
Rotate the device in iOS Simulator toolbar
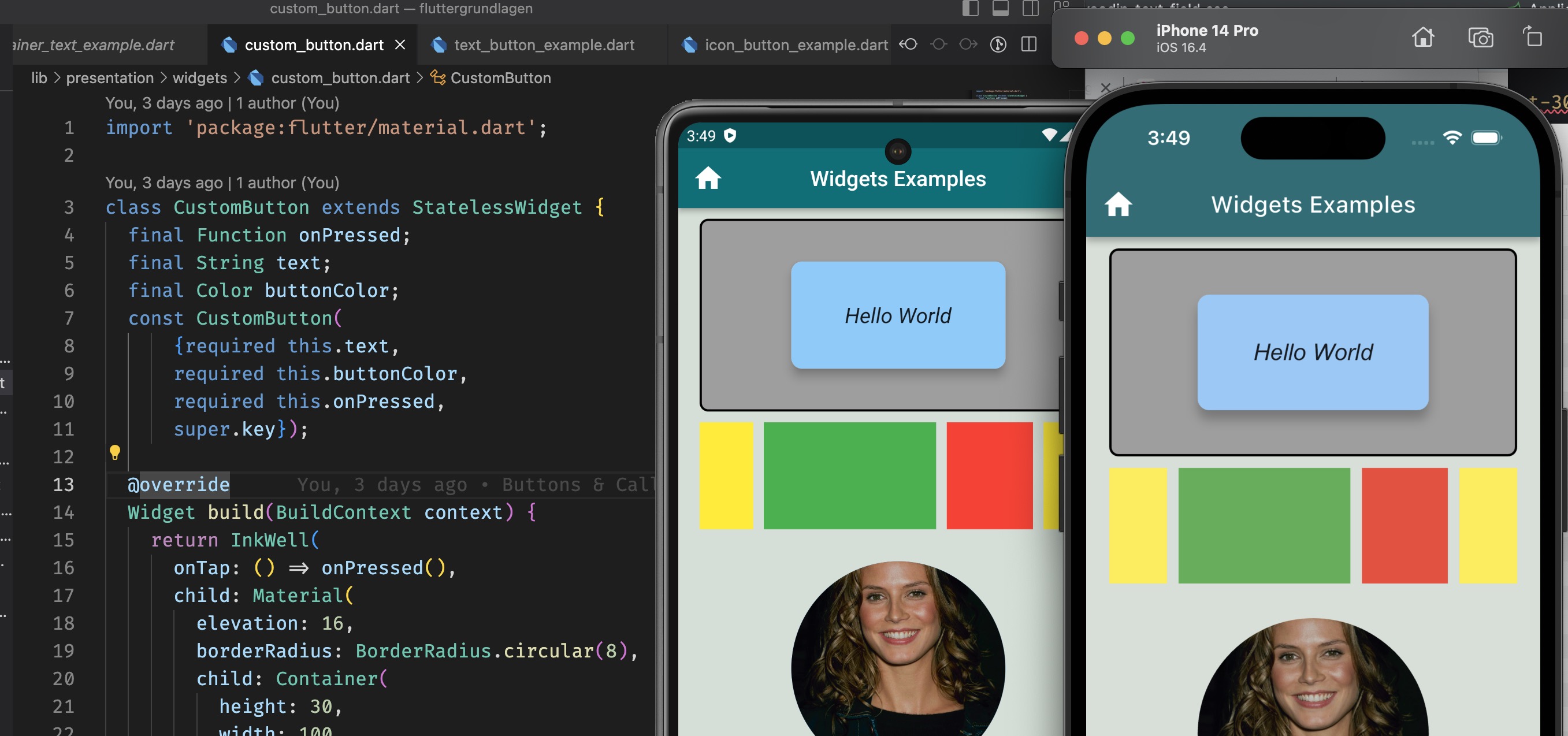(1533, 36)
